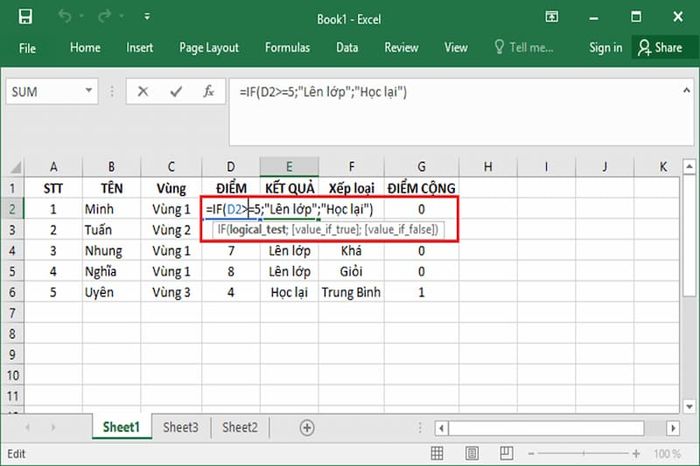Click the Redo arrow icon
This screenshot has height=466, width=700.
pos(104,17)
